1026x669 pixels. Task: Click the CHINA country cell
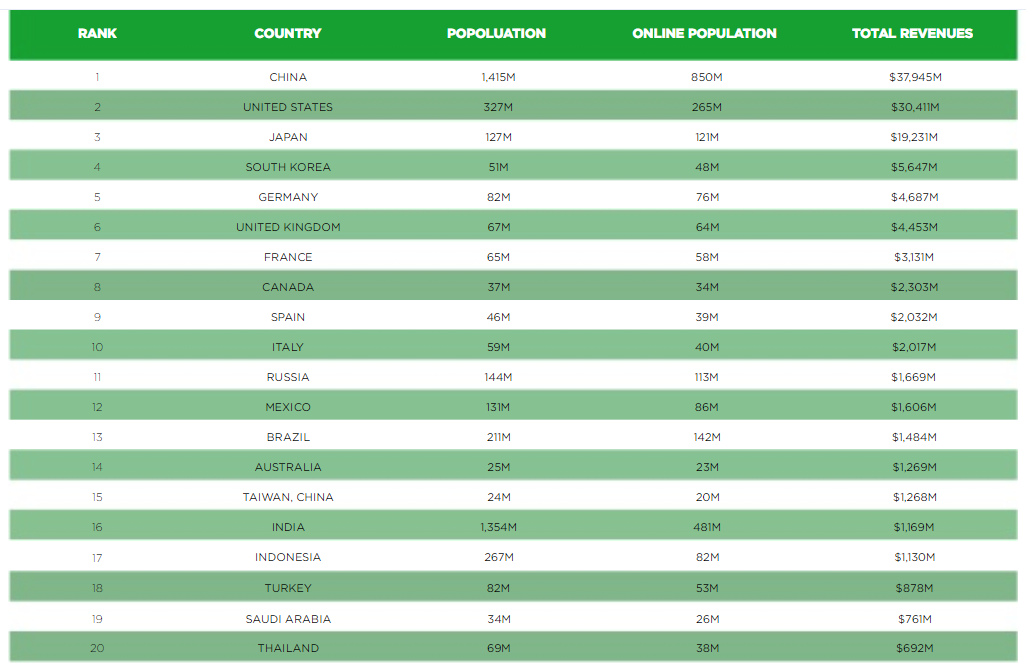point(288,77)
